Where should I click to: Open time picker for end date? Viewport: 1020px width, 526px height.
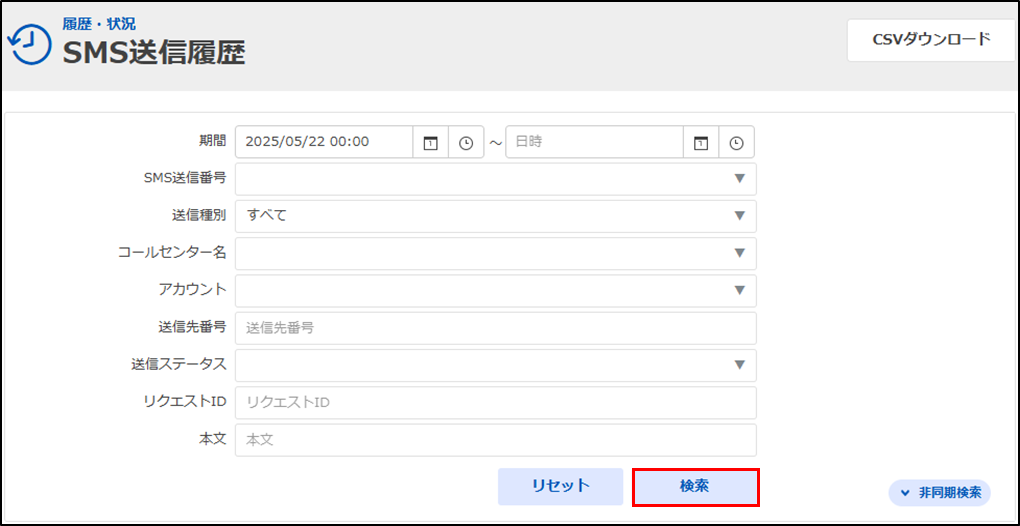pyautogui.click(x=737, y=143)
